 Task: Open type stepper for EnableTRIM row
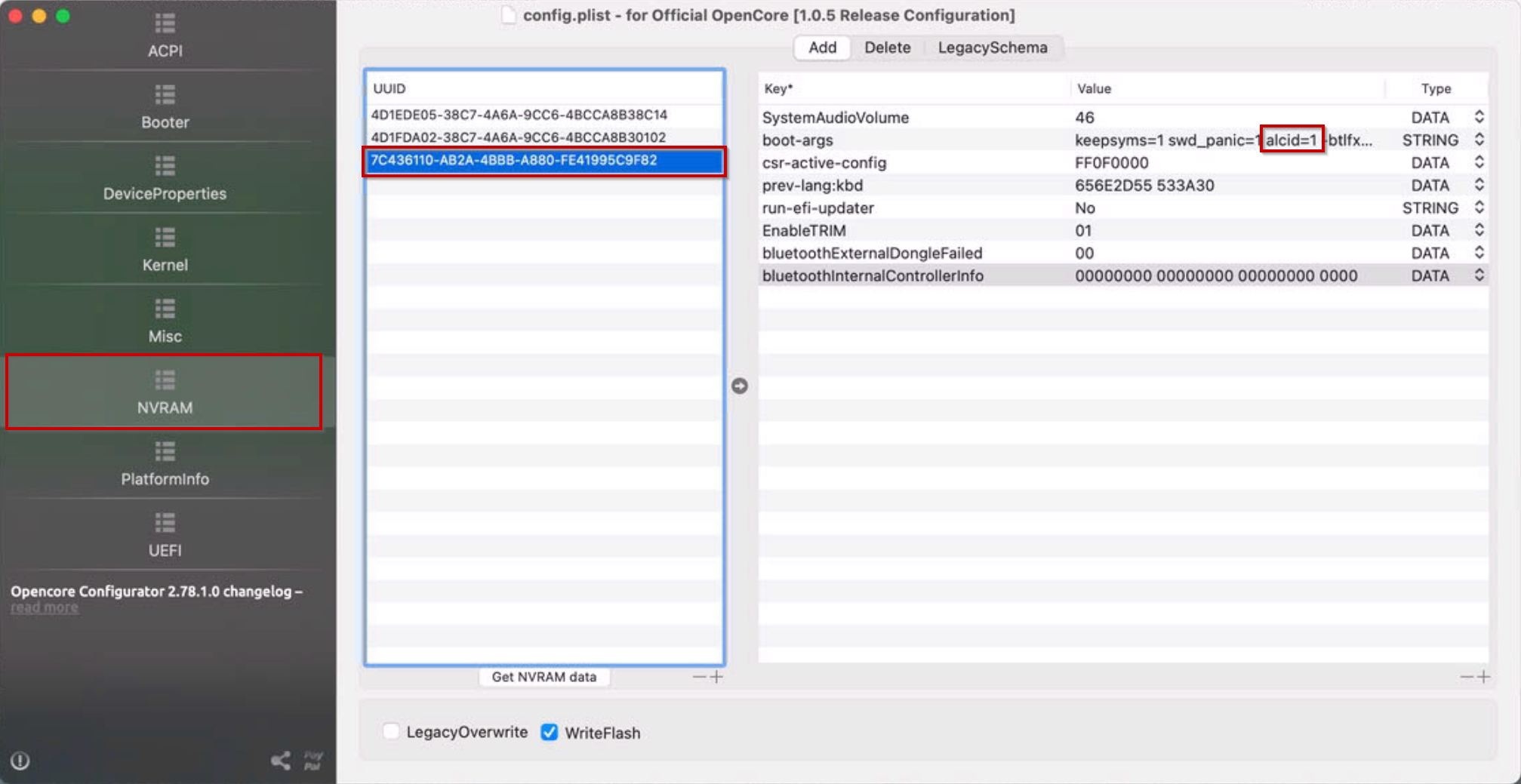1479,231
